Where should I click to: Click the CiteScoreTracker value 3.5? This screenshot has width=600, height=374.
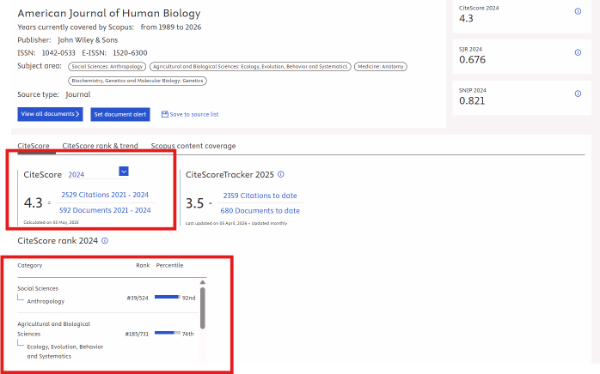[x=195, y=203]
